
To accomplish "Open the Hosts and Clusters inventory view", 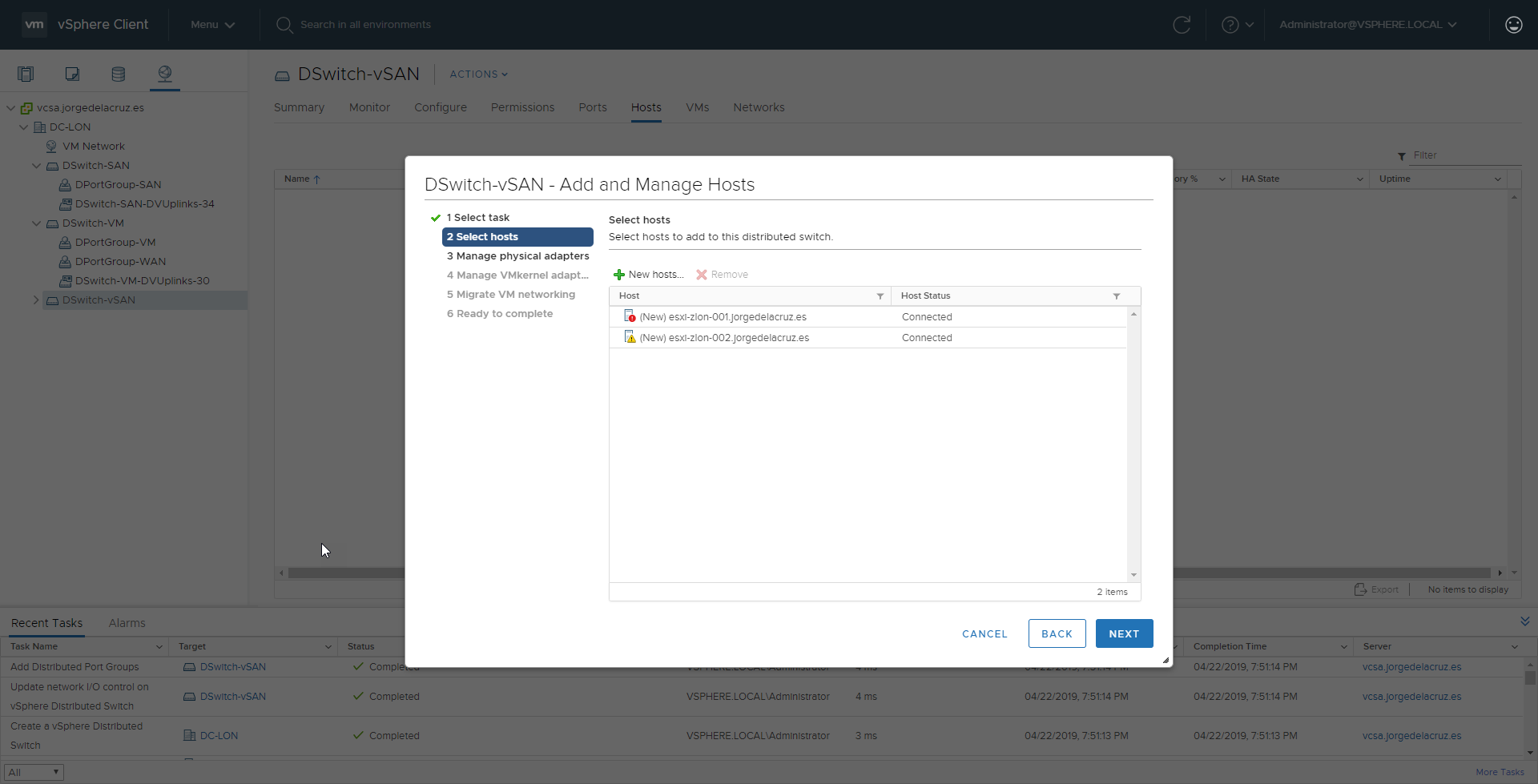I will pyautogui.click(x=26, y=74).
